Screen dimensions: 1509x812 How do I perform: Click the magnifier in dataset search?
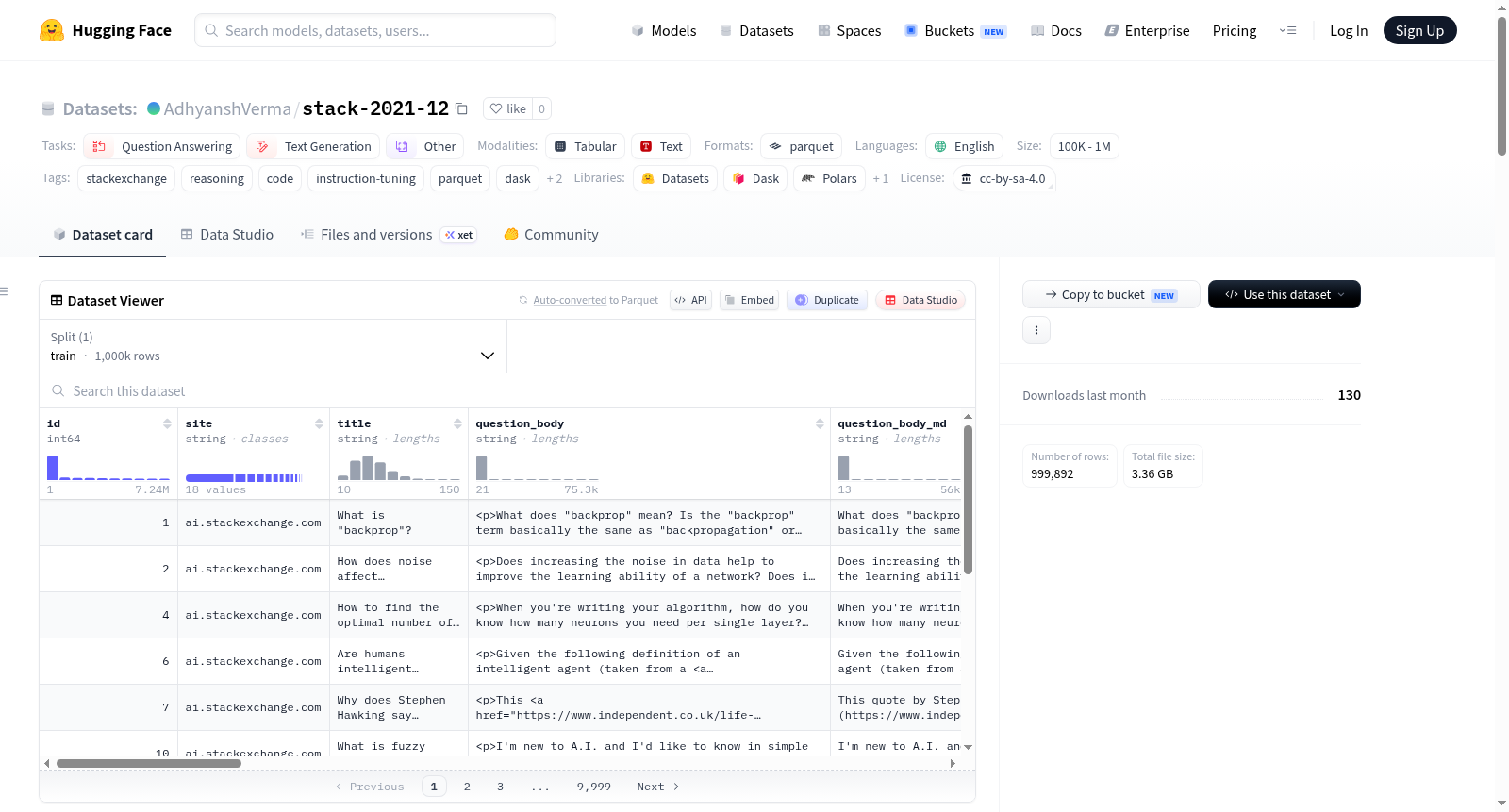(x=58, y=390)
